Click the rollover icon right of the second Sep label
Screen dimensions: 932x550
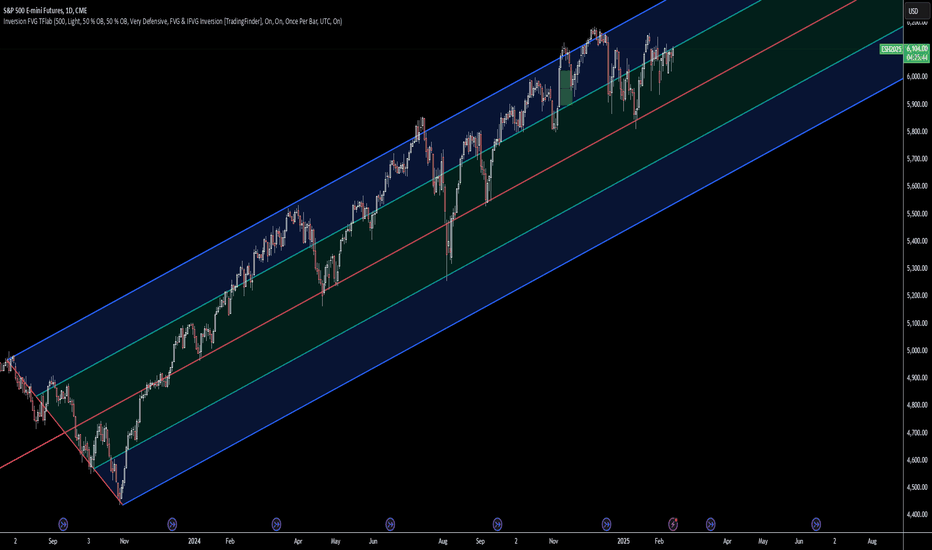tap(498, 524)
